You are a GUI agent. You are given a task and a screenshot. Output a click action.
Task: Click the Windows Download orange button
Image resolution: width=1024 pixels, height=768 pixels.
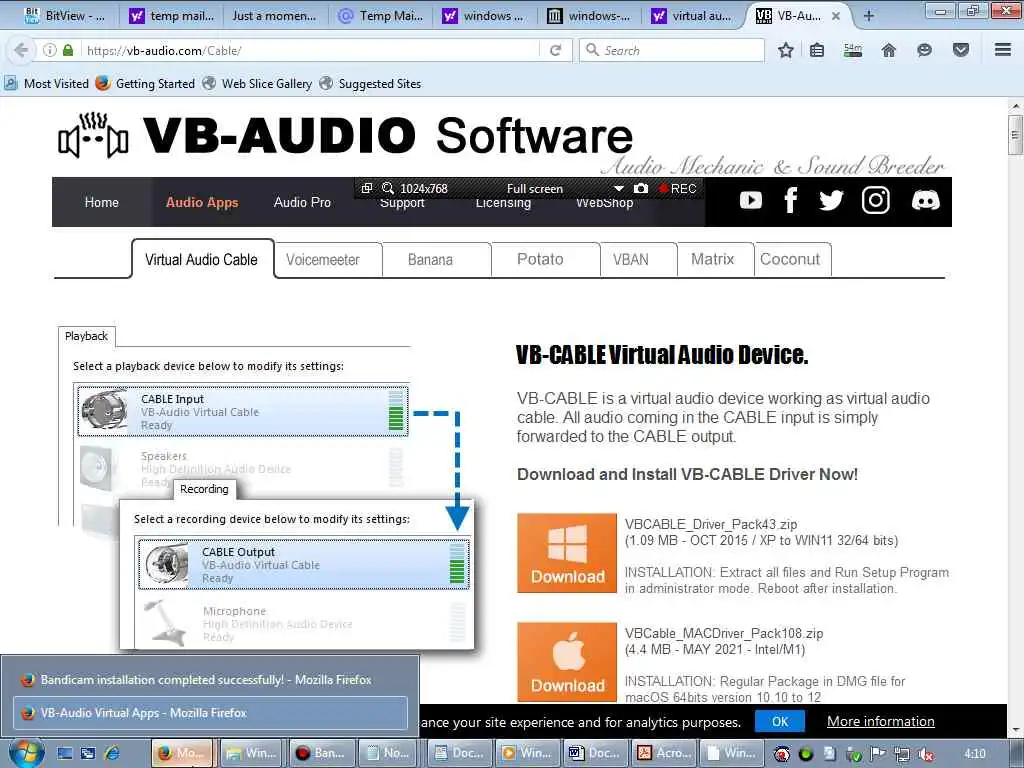tap(567, 553)
